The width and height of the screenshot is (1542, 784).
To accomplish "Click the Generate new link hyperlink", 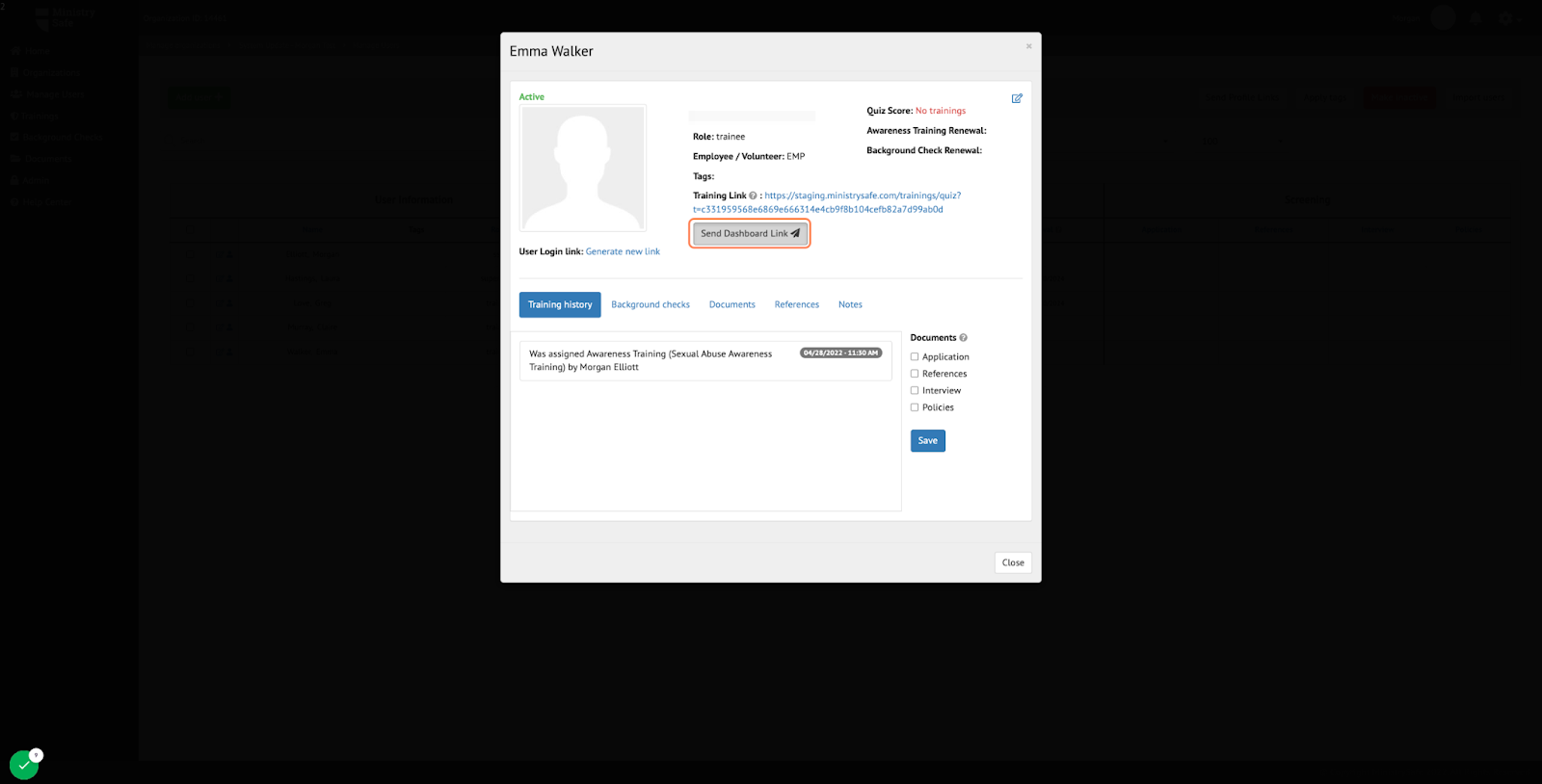I will coord(623,251).
